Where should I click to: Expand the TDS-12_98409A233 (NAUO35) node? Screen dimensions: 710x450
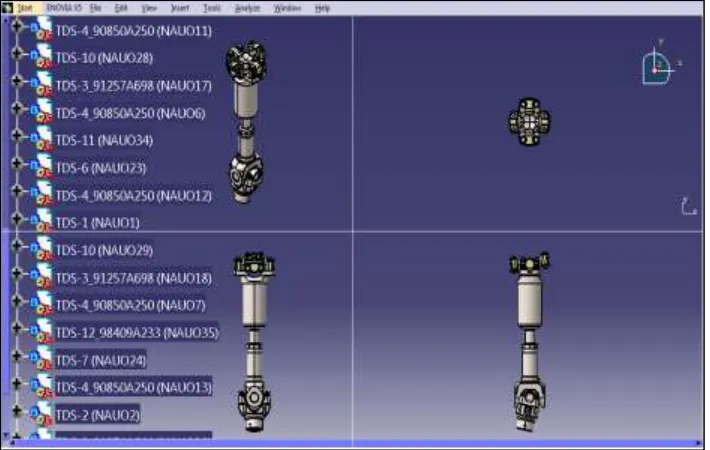tap(17, 328)
